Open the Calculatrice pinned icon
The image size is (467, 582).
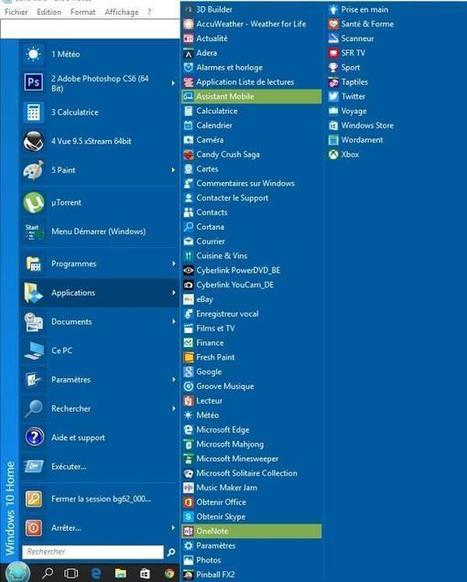tap(33, 112)
